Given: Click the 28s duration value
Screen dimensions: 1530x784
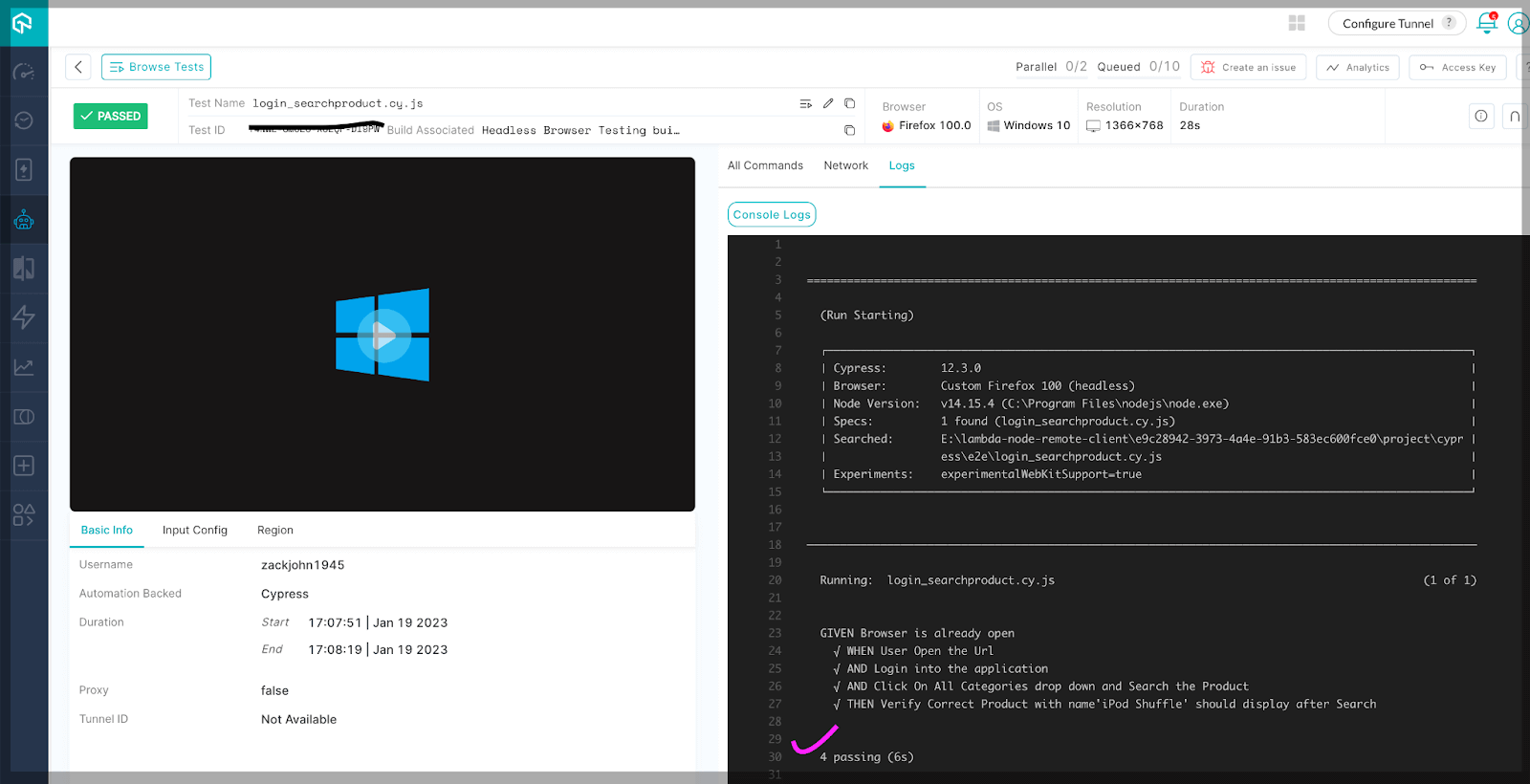Looking at the screenshot, I should pos(1190,125).
